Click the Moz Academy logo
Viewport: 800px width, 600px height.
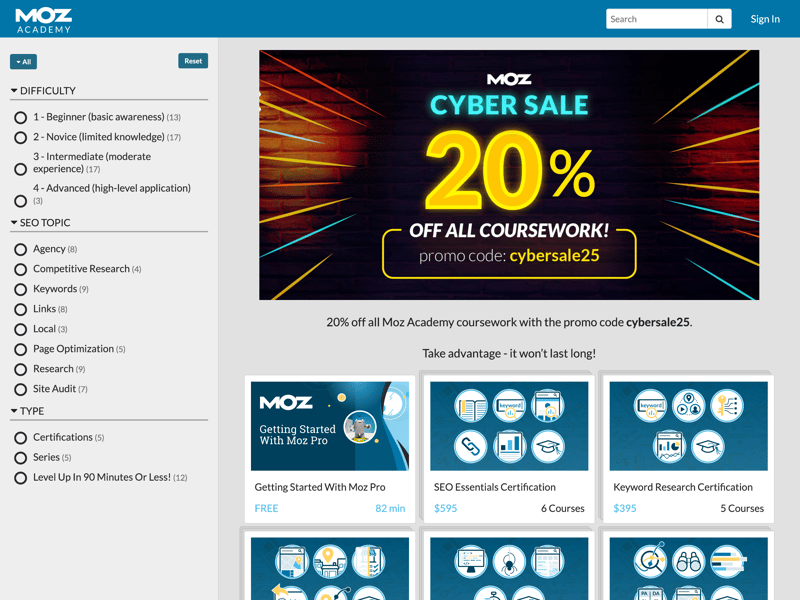point(43,21)
